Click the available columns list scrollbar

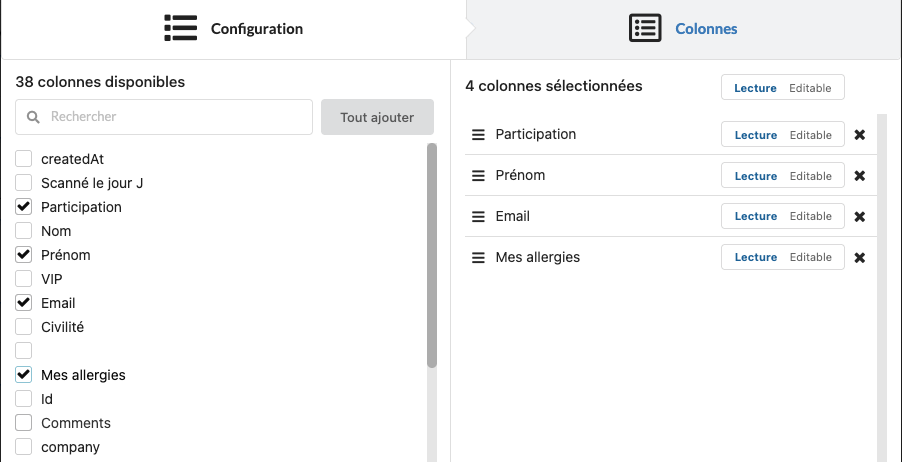click(432, 256)
